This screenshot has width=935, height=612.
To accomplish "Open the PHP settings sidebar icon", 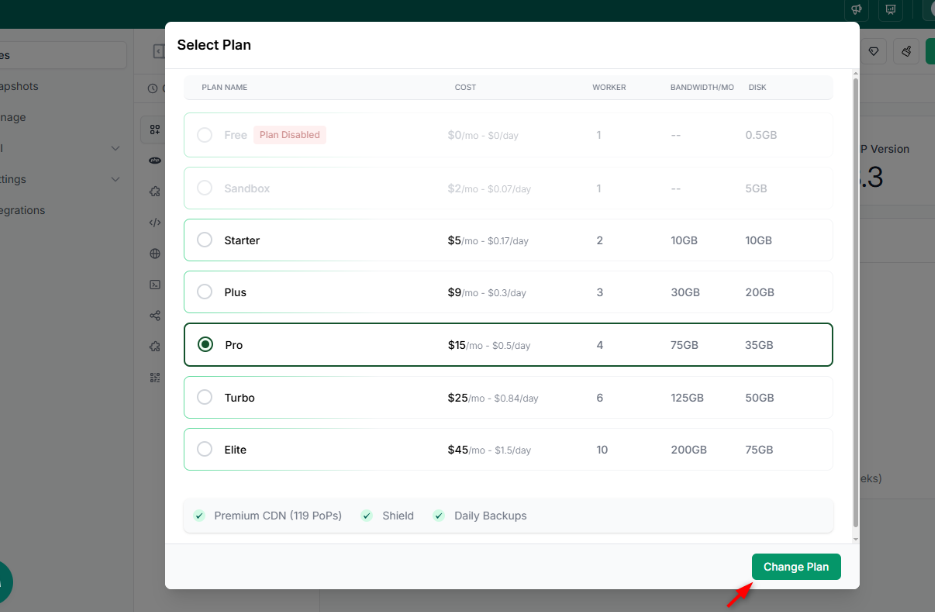I will (x=155, y=160).
